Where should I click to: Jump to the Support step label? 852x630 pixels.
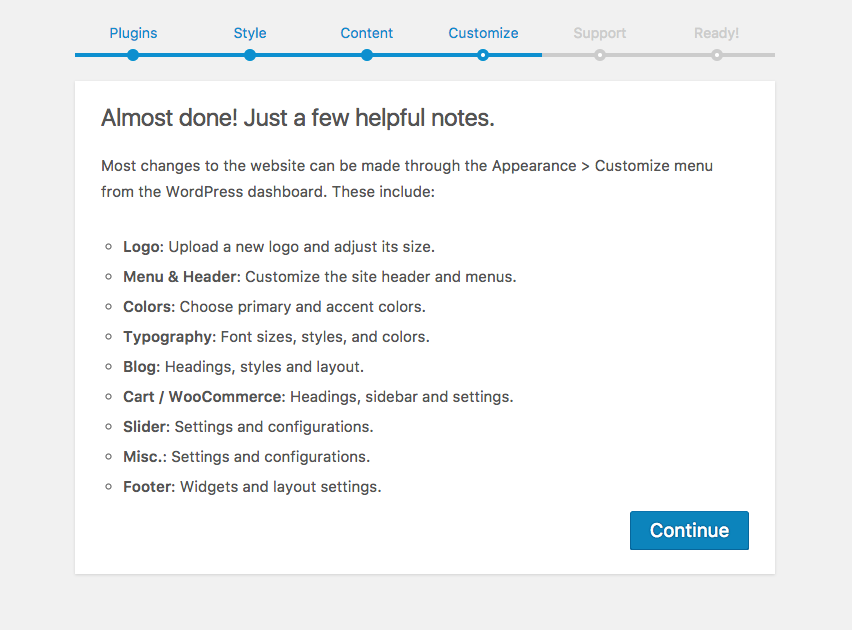[600, 33]
